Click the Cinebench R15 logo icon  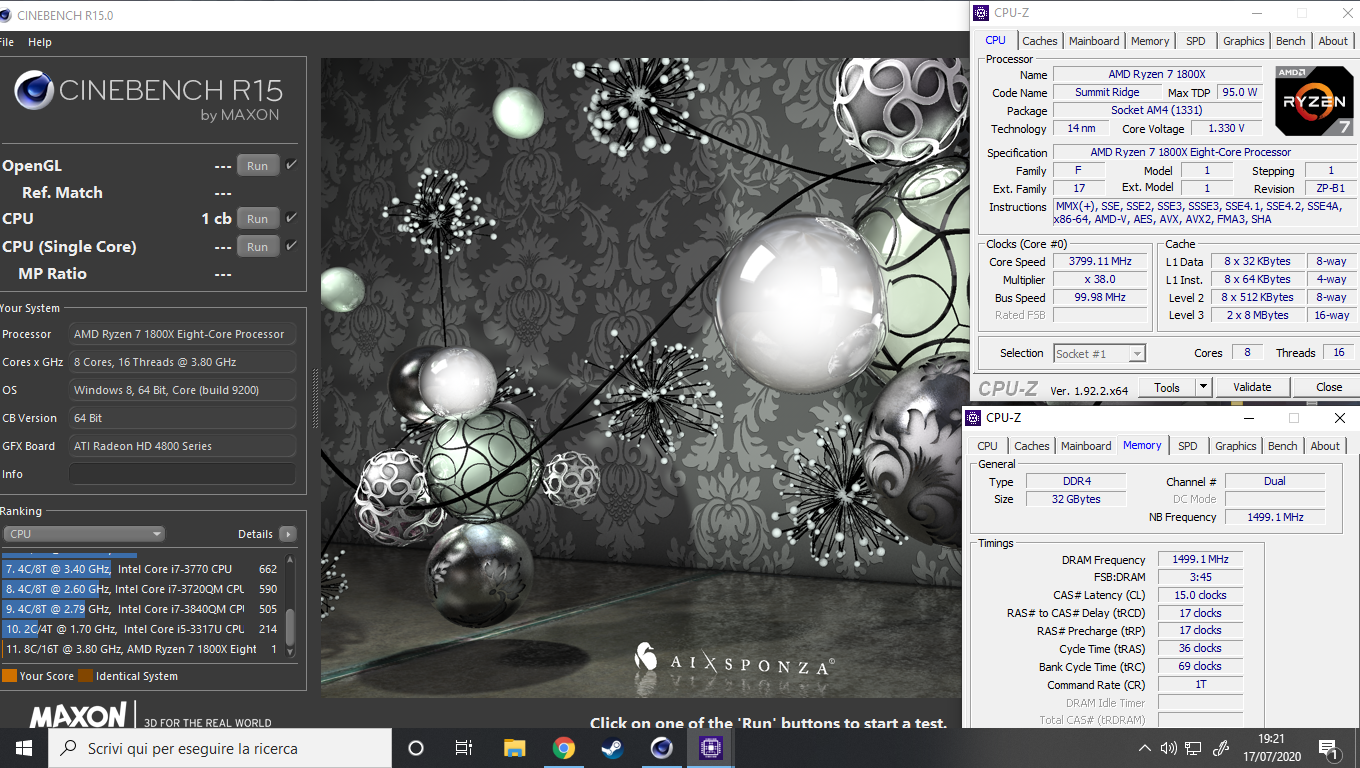tap(33, 91)
